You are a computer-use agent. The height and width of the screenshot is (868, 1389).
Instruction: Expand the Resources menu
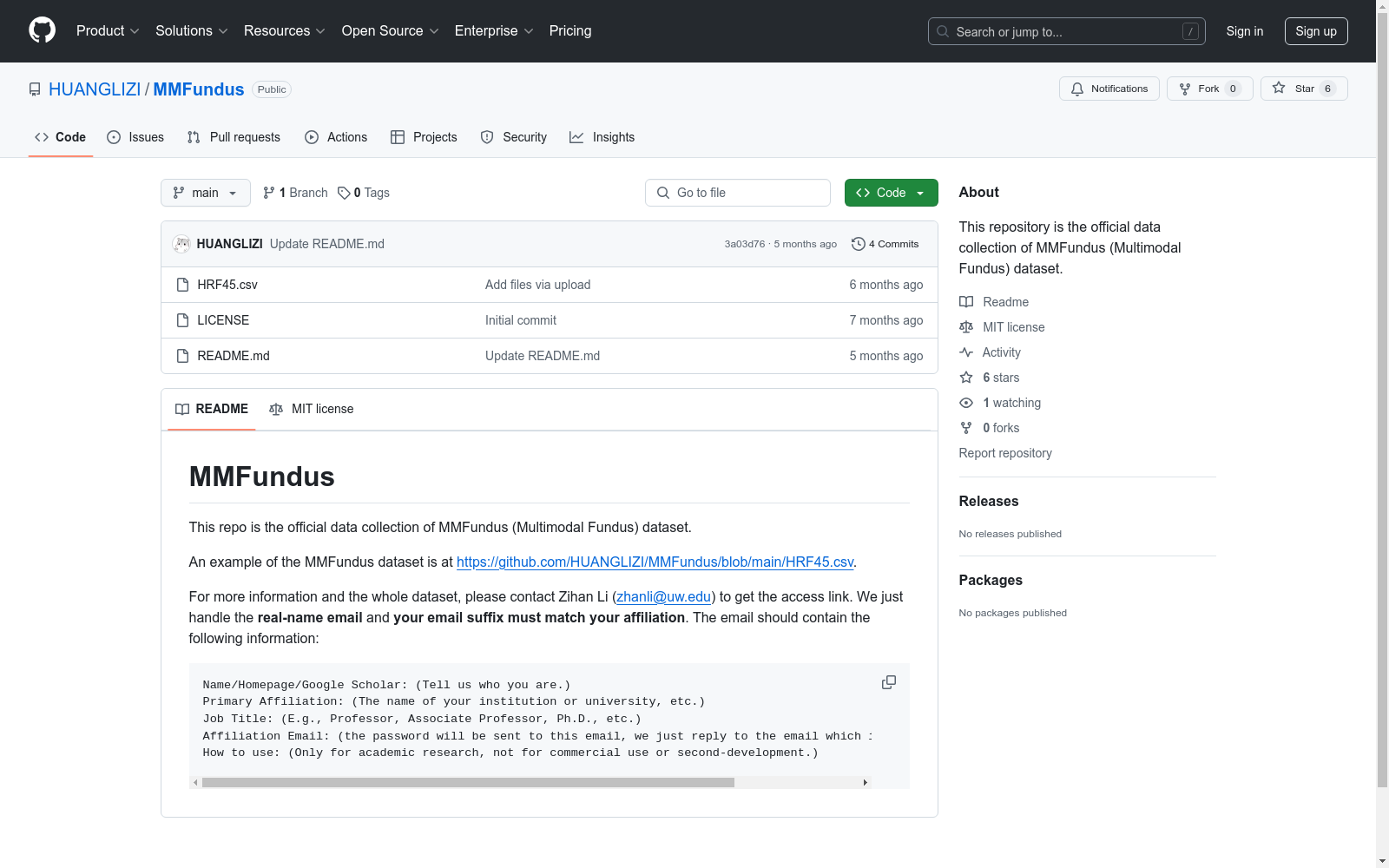pos(285,31)
